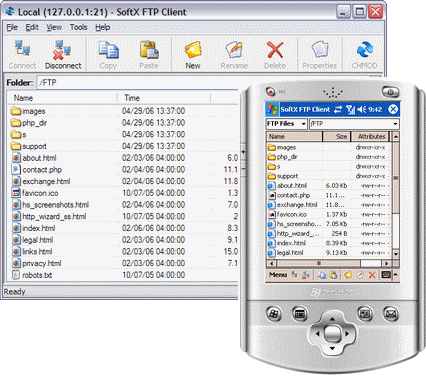Open the View menu
The width and height of the screenshot is (426, 376).
pos(54,27)
